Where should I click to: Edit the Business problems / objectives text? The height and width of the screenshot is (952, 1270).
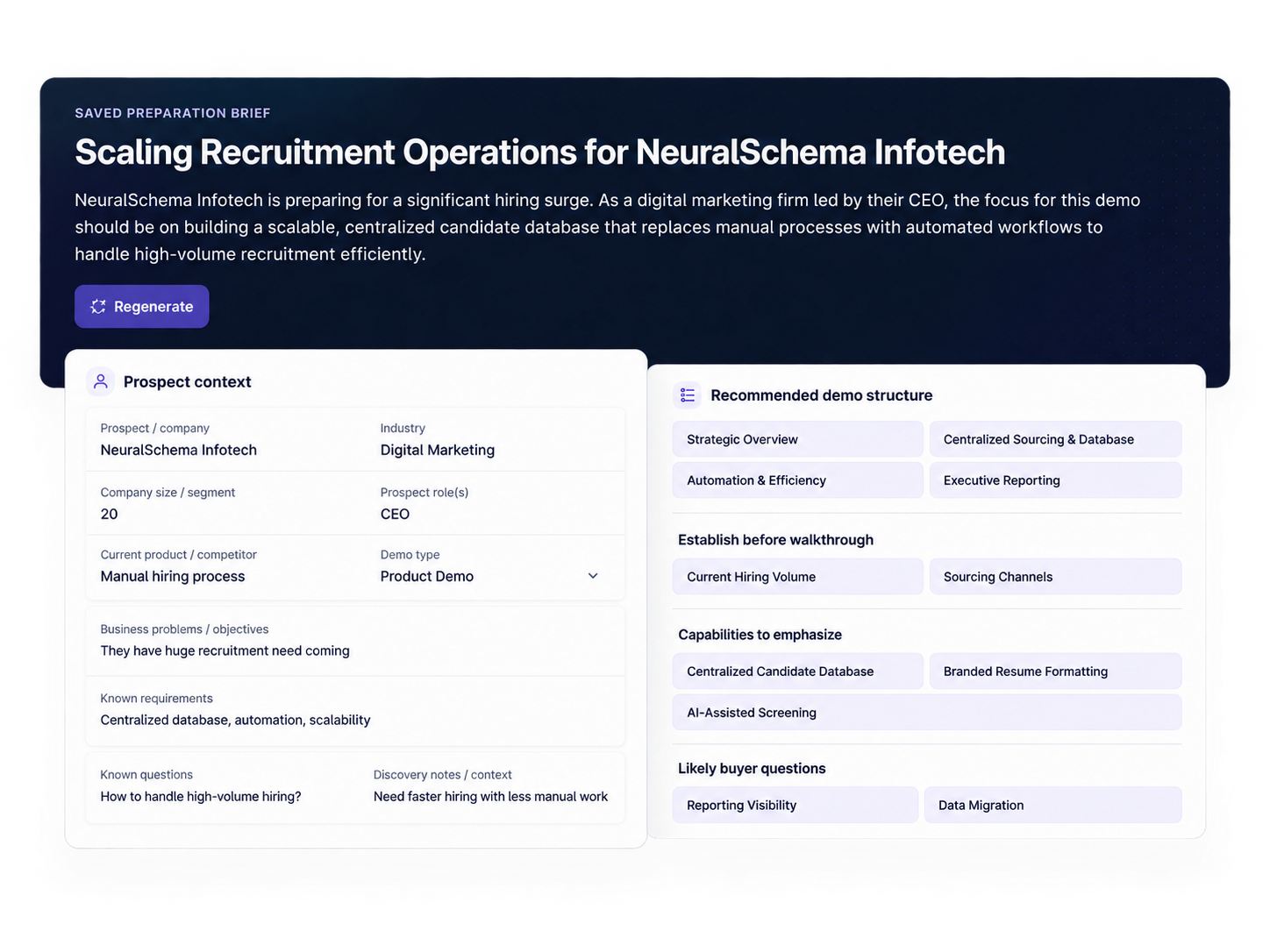[x=225, y=650]
